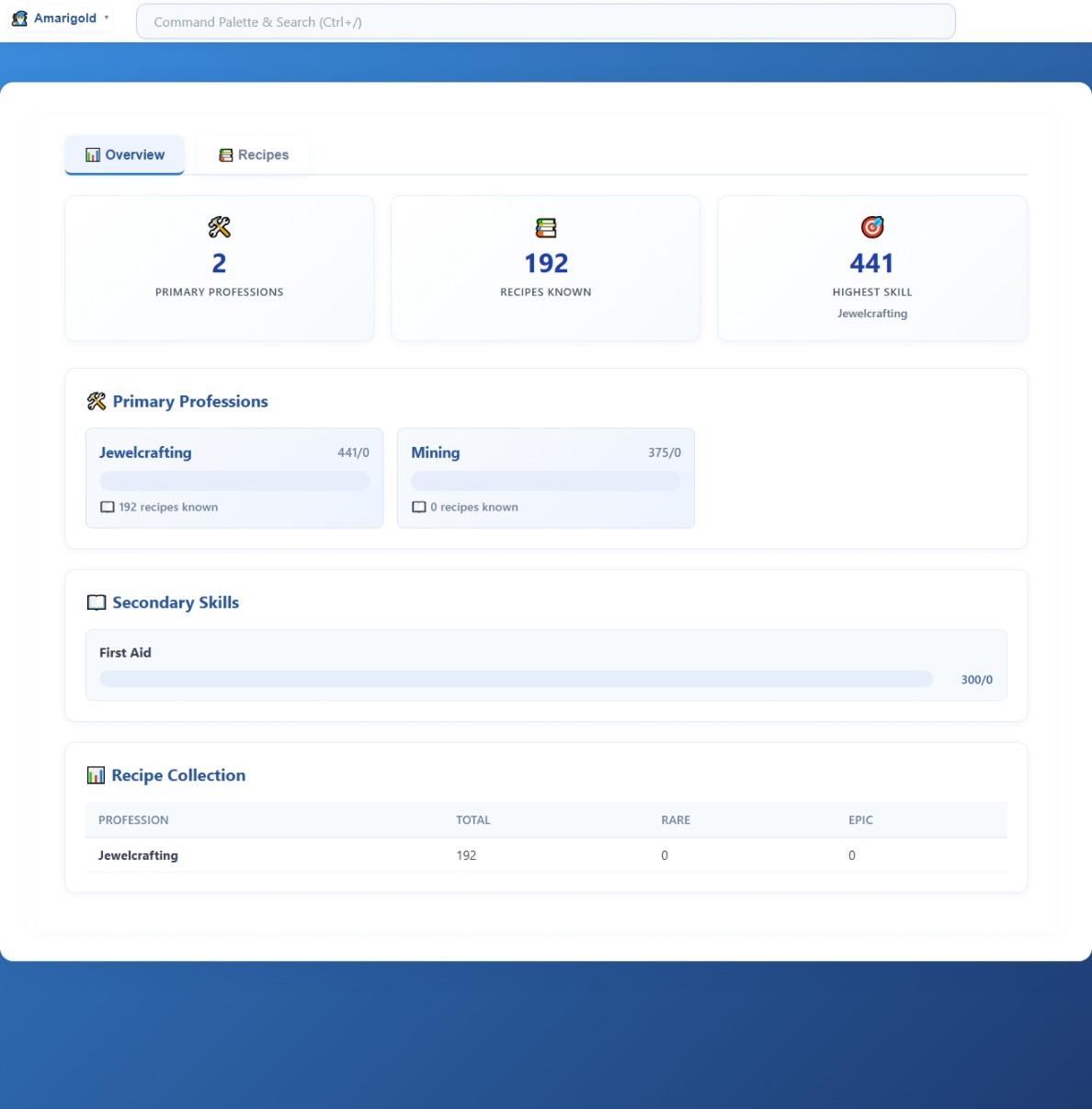Click the book icon beside Secondary Skills heading
The width and height of the screenshot is (1092, 1109).
[97, 602]
